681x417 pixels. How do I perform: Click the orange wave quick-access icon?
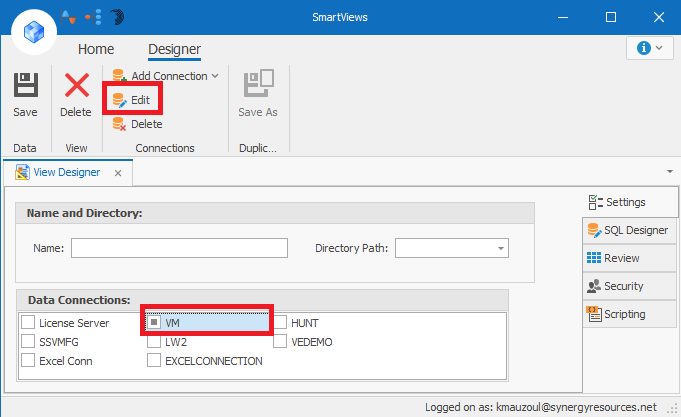point(69,17)
